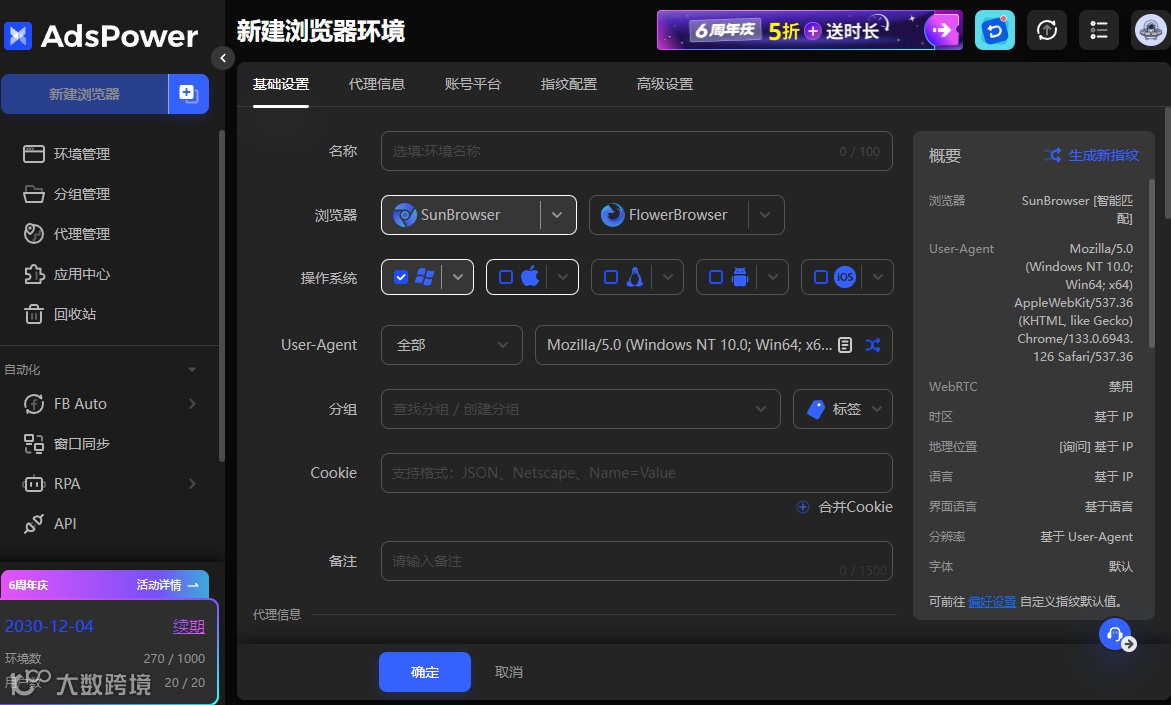Image resolution: width=1171 pixels, height=705 pixels.
Task: Click the Android robot icon
Action: tap(739, 277)
